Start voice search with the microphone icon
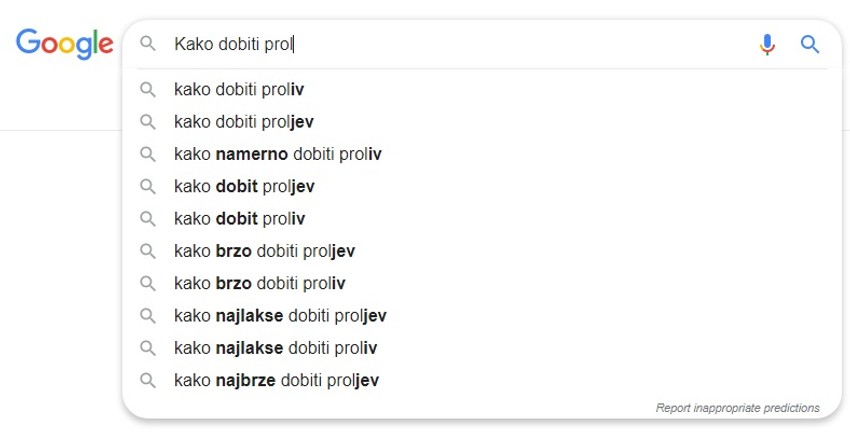The width and height of the screenshot is (850, 432). [767, 44]
